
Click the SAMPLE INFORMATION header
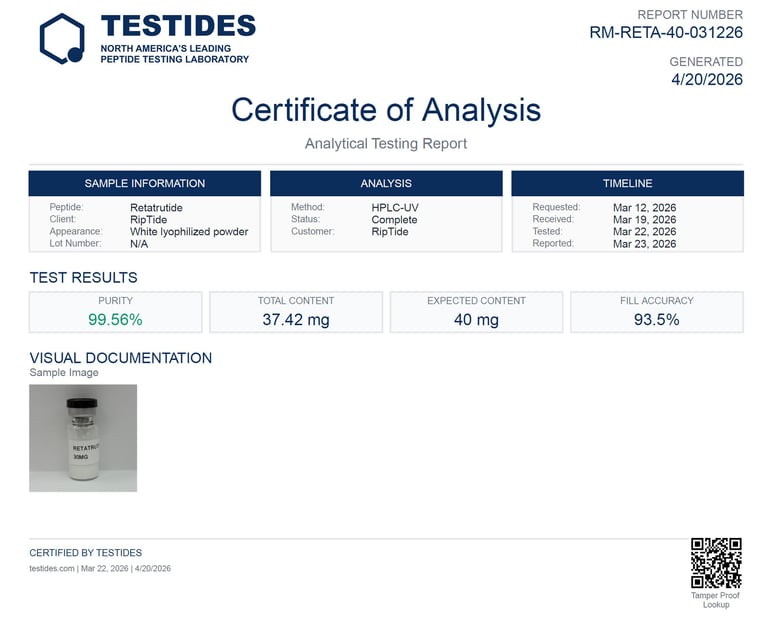point(144,183)
